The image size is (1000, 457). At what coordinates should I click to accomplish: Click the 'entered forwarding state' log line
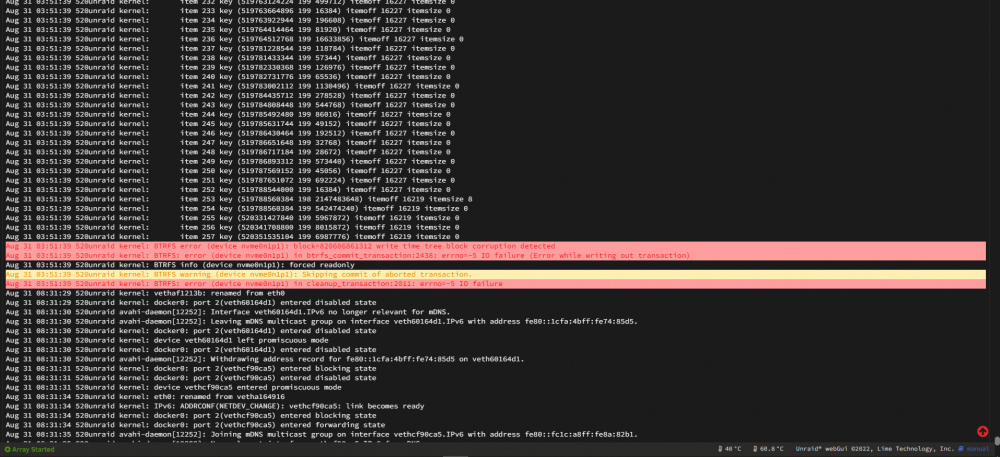195,425
